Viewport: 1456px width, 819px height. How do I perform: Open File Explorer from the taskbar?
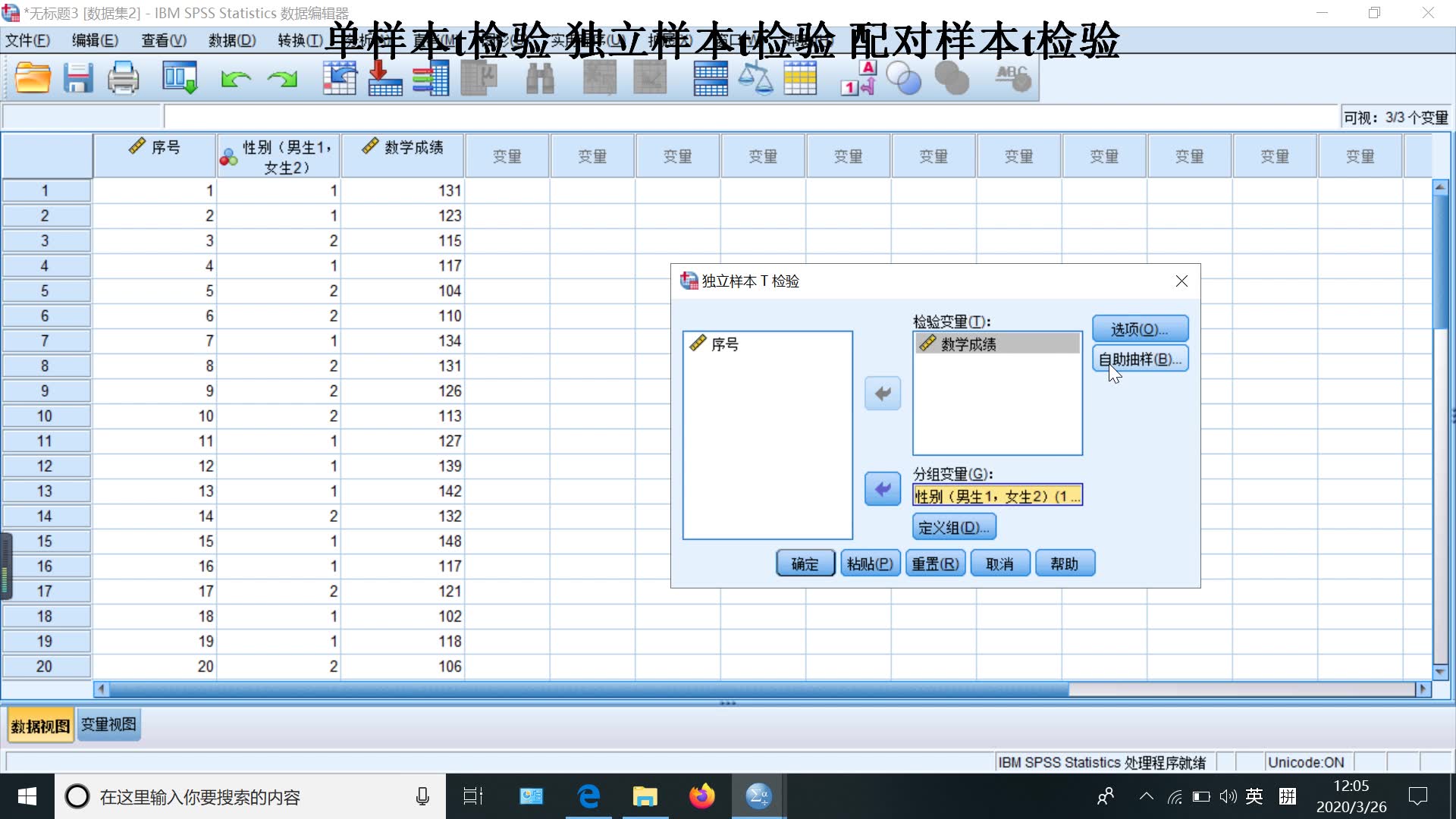pyautogui.click(x=645, y=796)
